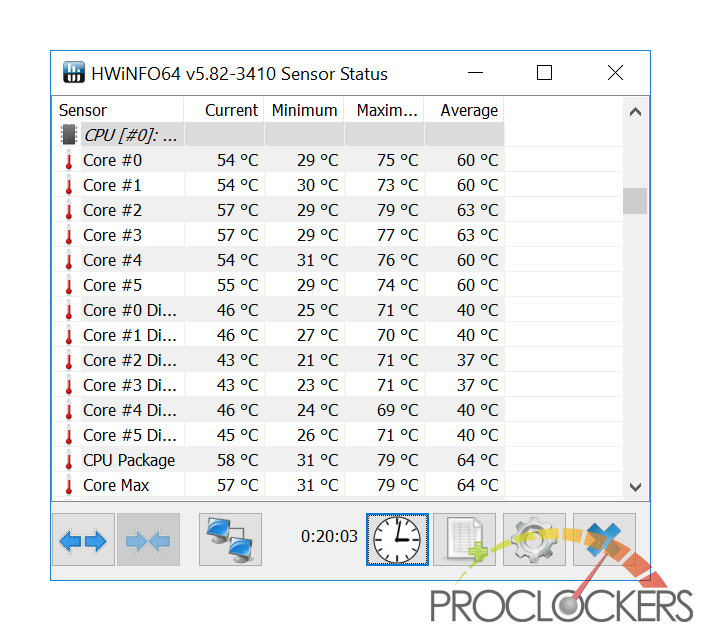Maximize the HWiNFO64 Sensor Status window

544,72
